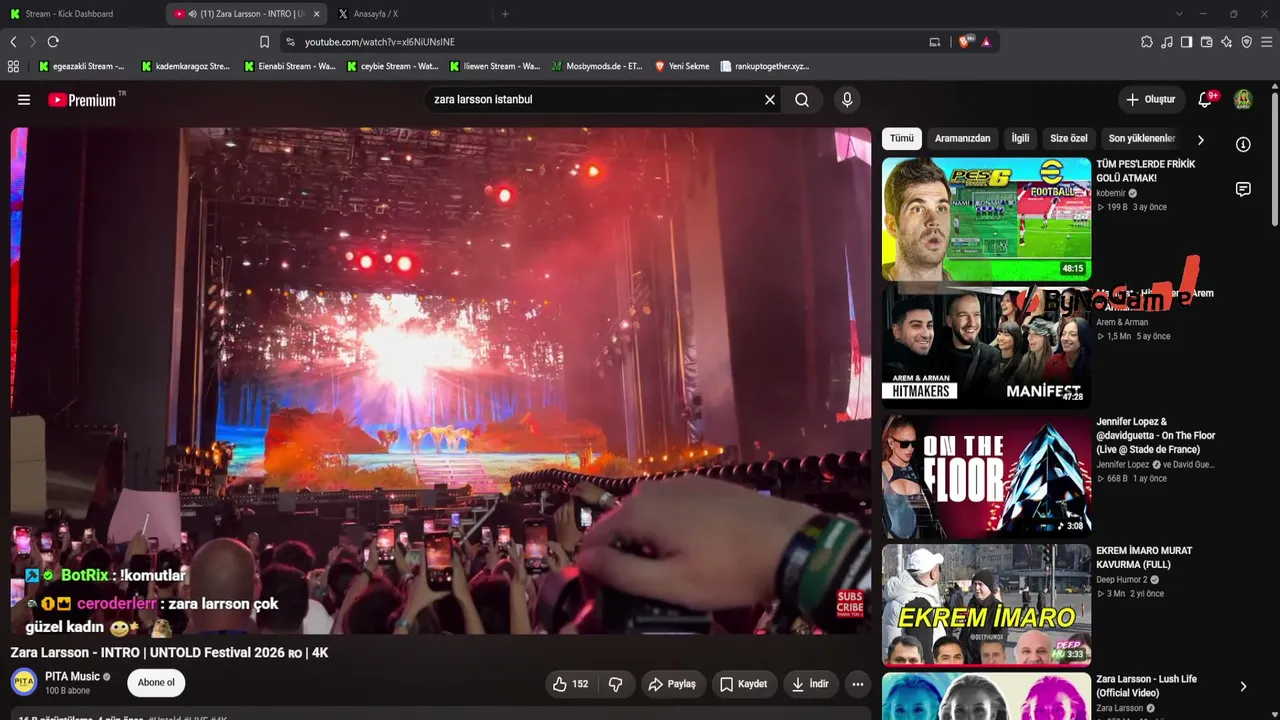Expand the chevron beside Lush Life video

point(1243,687)
